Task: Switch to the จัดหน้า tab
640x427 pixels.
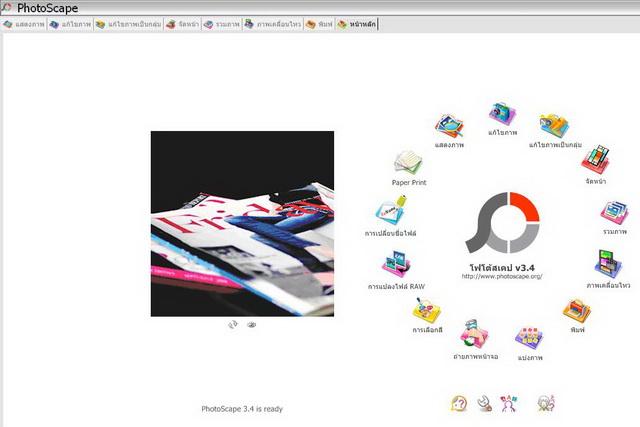Action: point(183,24)
